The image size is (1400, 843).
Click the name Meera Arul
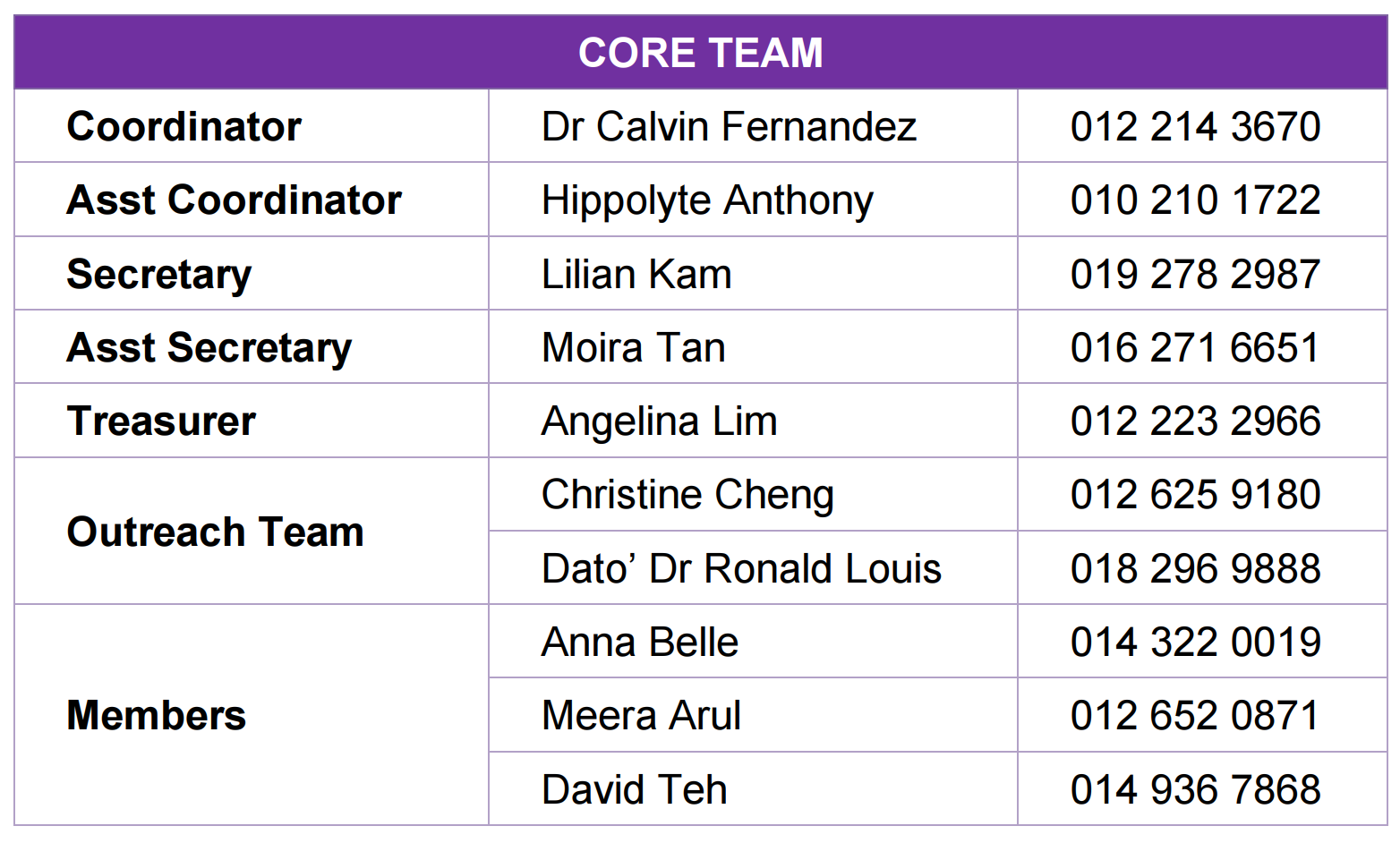coord(641,715)
